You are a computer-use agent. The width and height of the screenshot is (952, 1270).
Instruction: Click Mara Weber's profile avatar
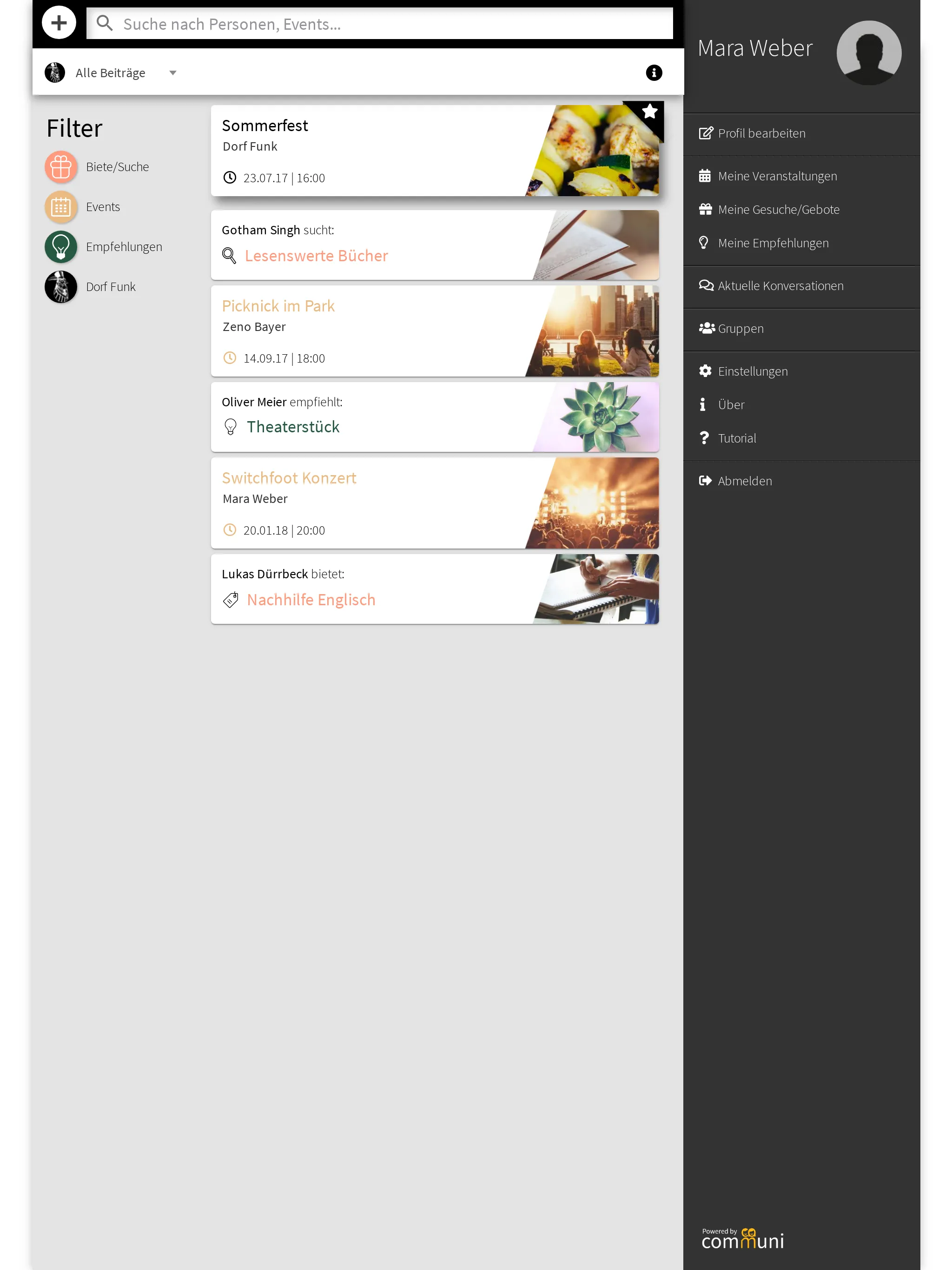(869, 53)
